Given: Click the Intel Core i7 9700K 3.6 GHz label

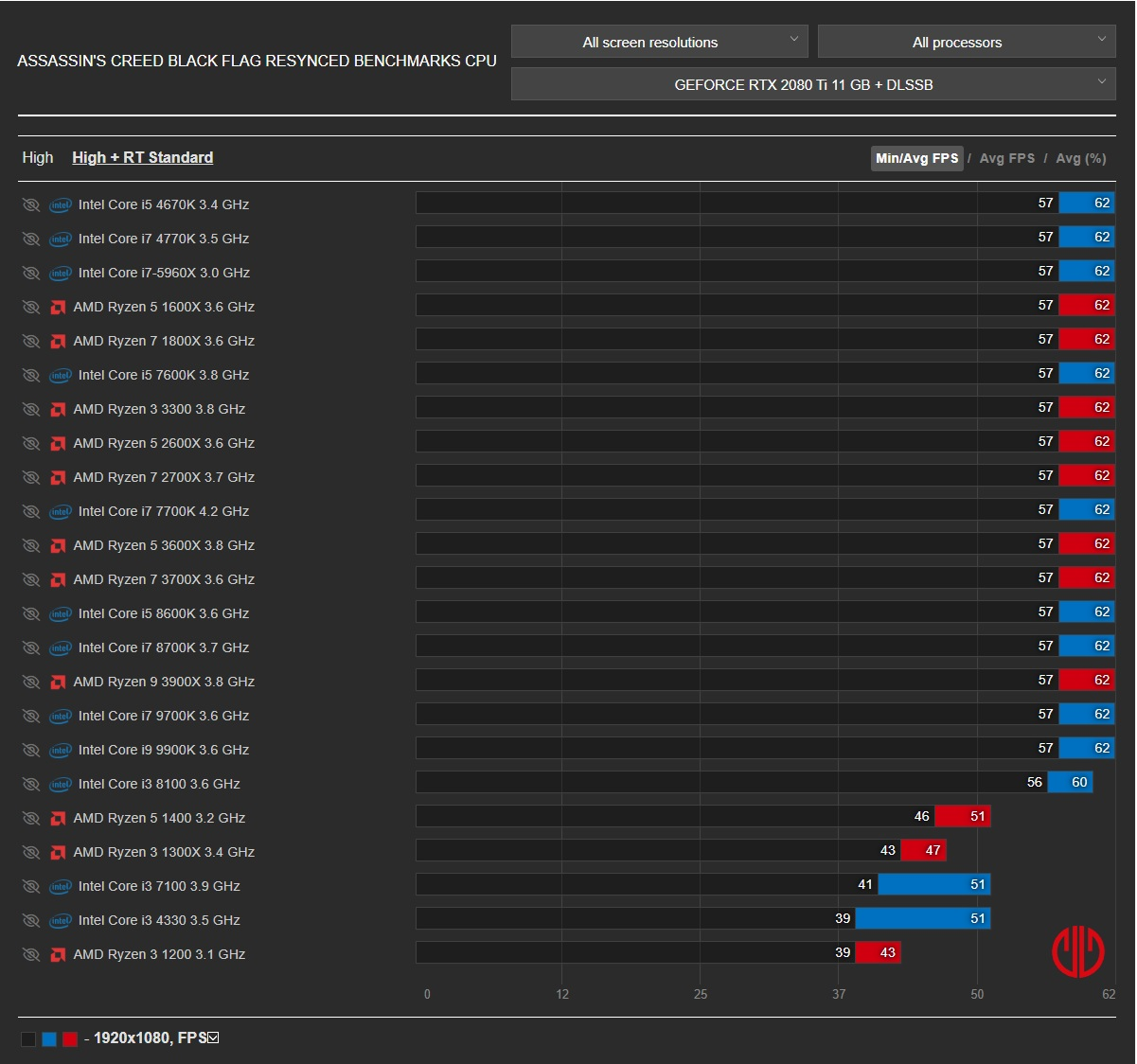Looking at the screenshot, I should pyautogui.click(x=164, y=716).
